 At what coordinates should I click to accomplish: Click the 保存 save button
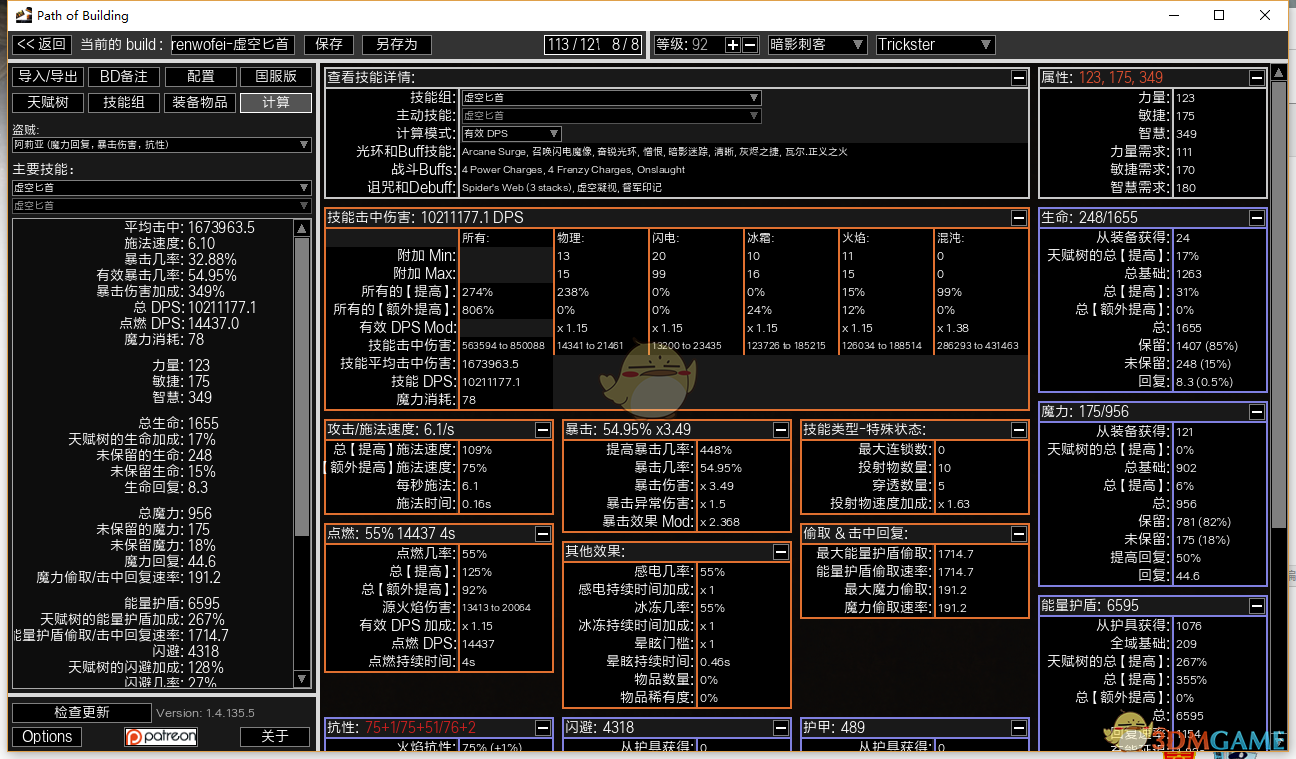329,45
